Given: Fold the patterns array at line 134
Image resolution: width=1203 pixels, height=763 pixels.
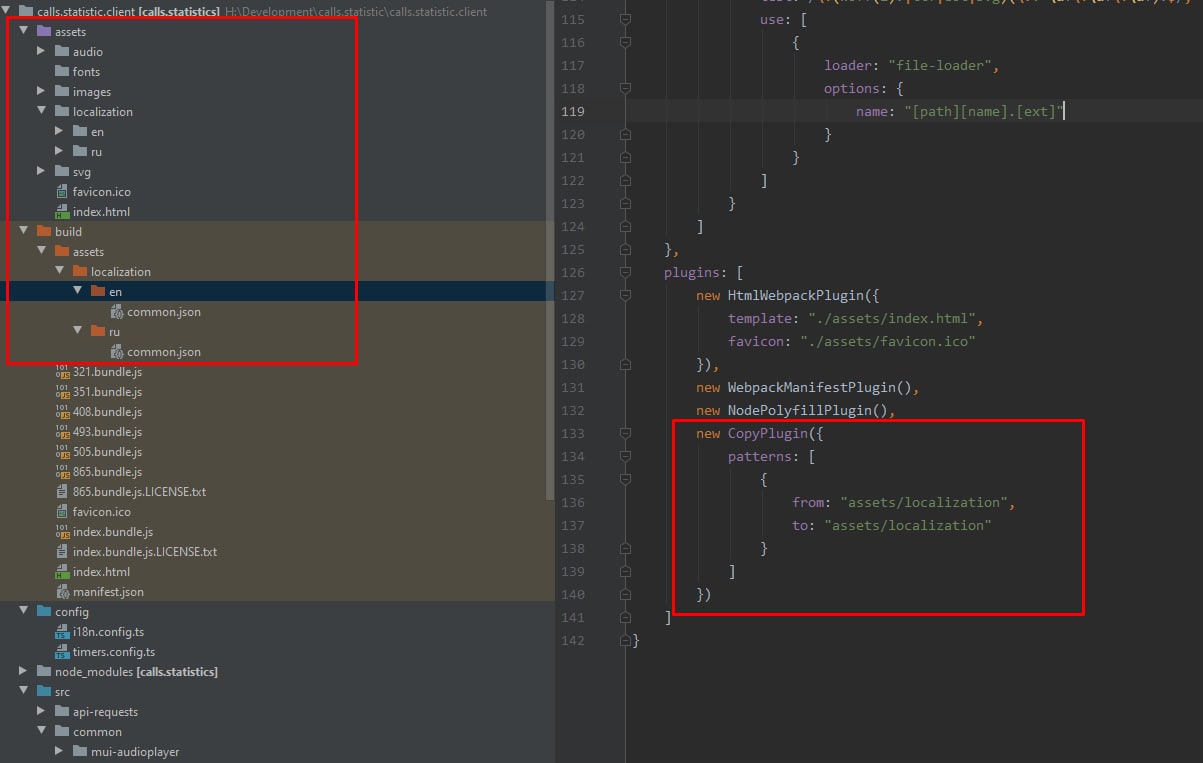Looking at the screenshot, I should (x=625, y=456).
